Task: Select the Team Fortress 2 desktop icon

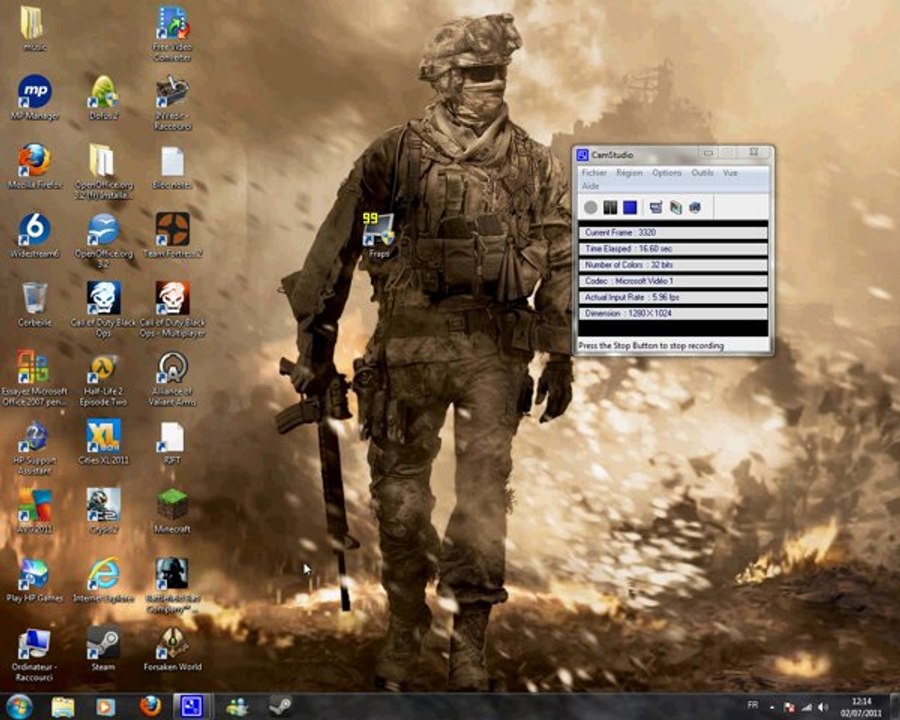Action: click(172, 235)
